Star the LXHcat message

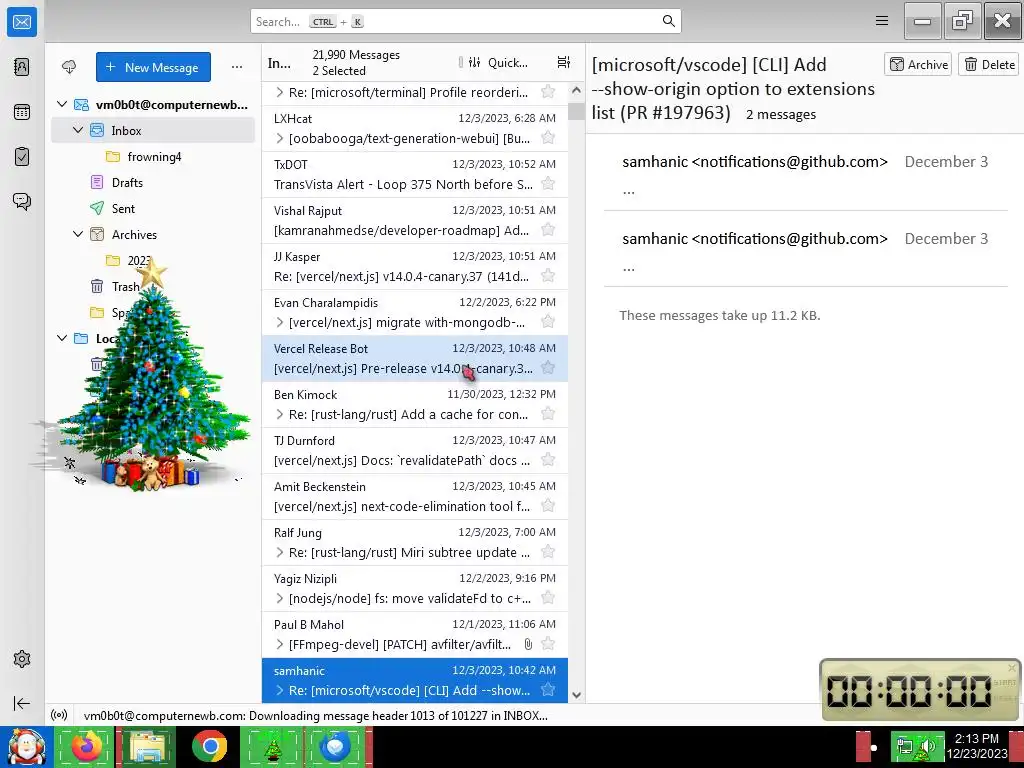click(548, 138)
